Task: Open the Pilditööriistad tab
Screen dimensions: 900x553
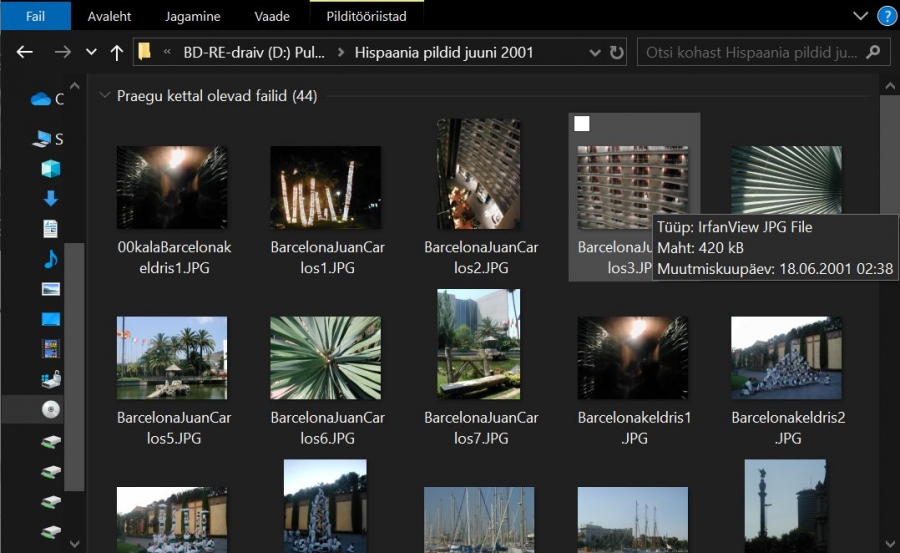Action: point(366,16)
